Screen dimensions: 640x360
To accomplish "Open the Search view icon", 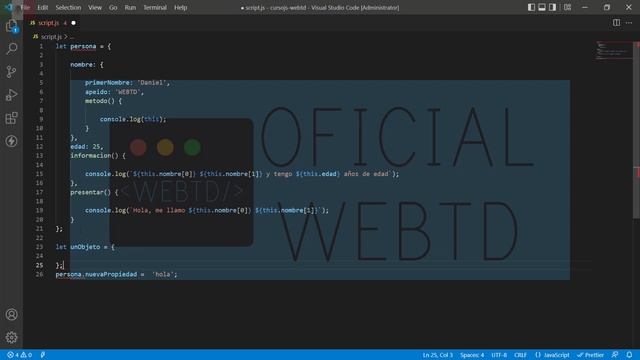I will click(11, 49).
